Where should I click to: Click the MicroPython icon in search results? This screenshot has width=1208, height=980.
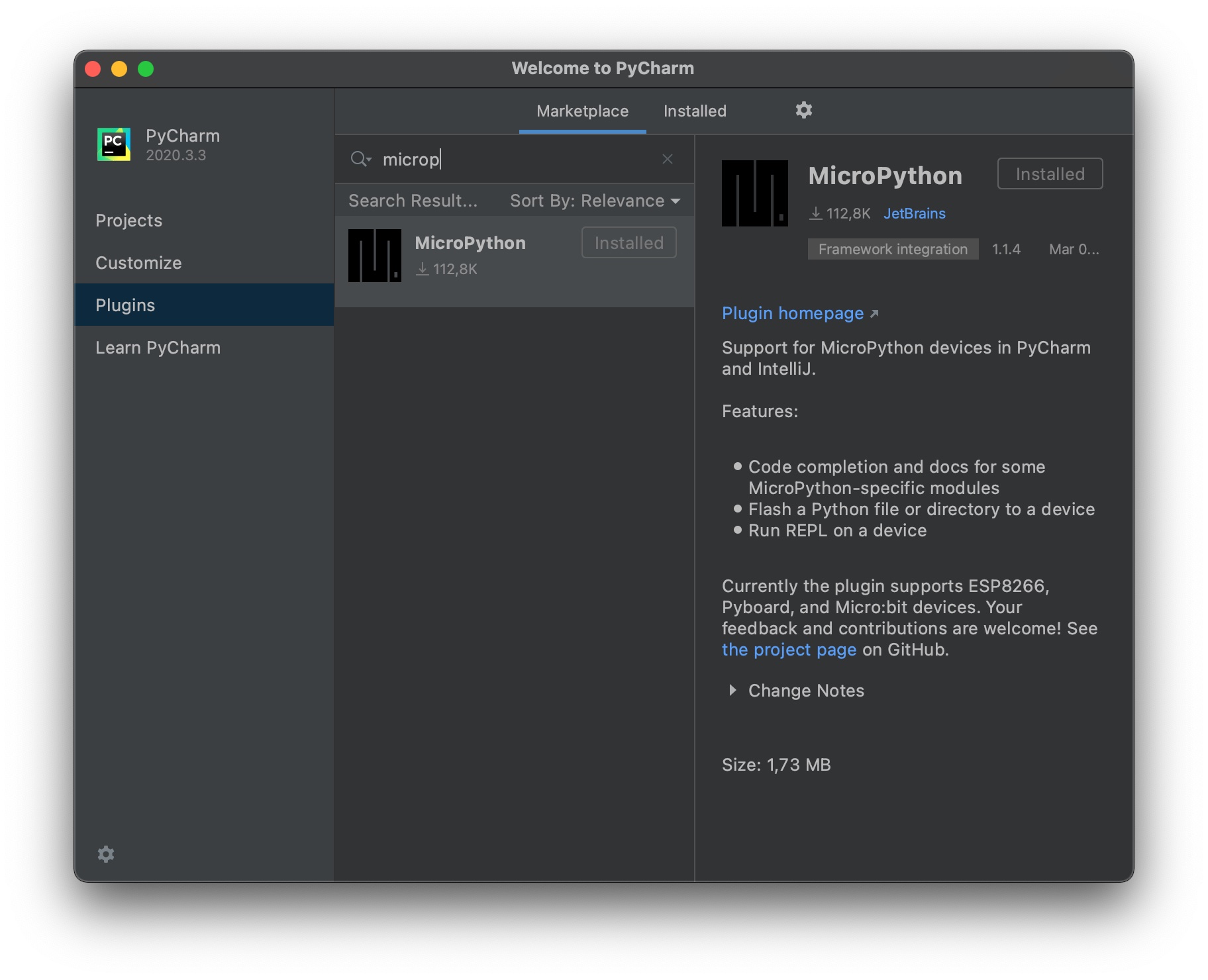click(x=374, y=256)
